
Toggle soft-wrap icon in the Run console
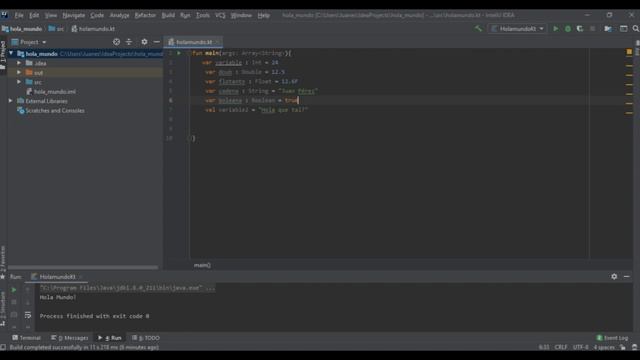(x=28, y=315)
